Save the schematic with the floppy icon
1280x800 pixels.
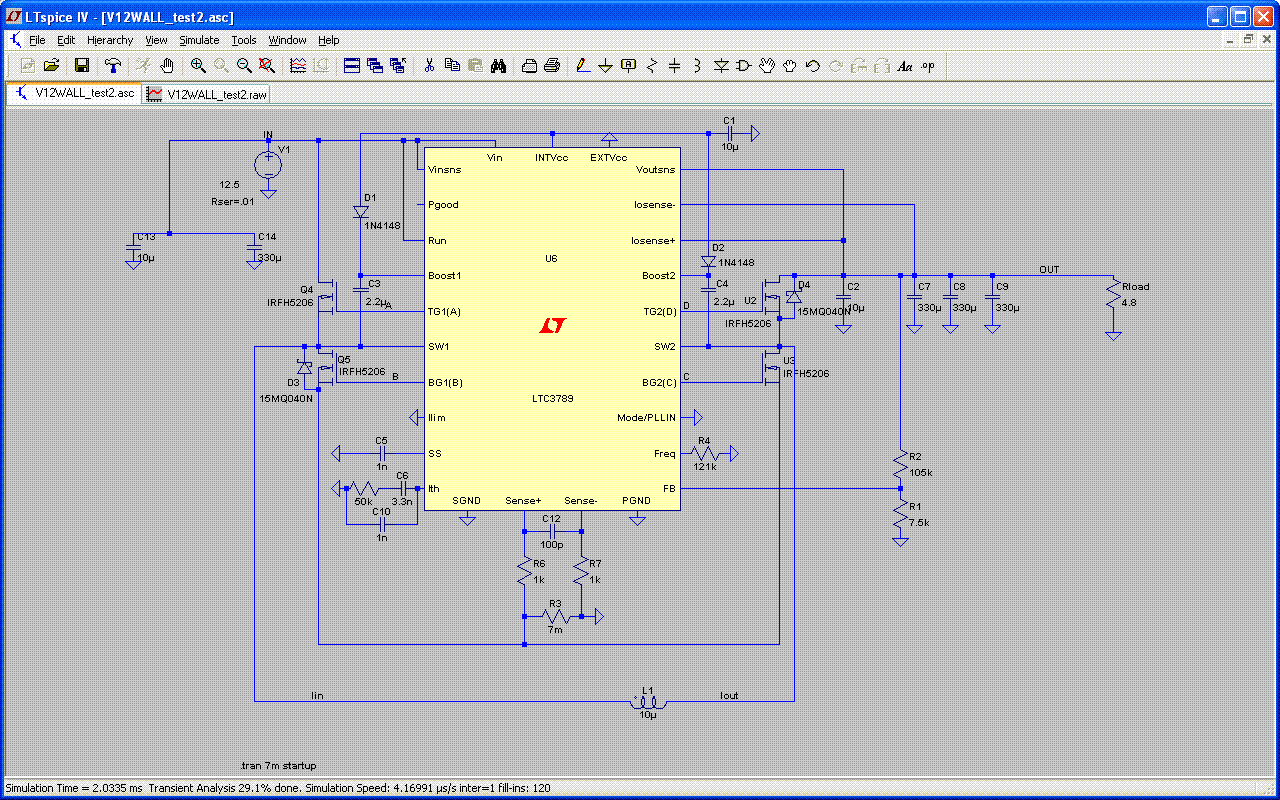pos(82,66)
